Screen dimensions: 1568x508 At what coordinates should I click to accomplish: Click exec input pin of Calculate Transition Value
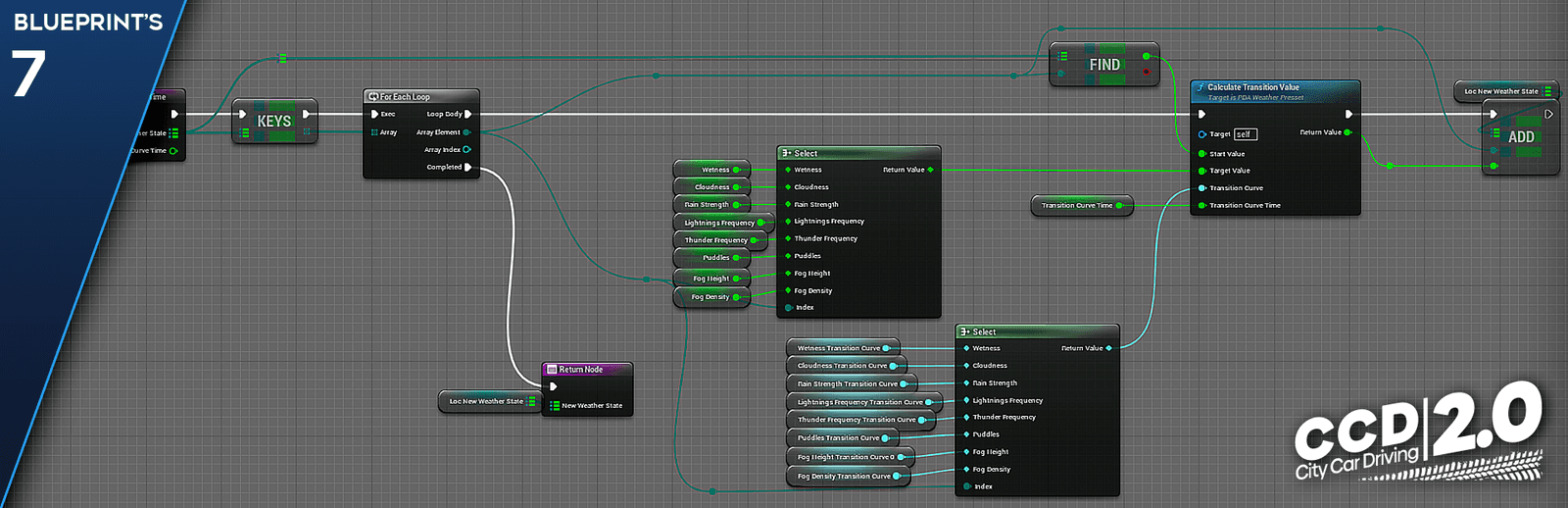click(1202, 115)
